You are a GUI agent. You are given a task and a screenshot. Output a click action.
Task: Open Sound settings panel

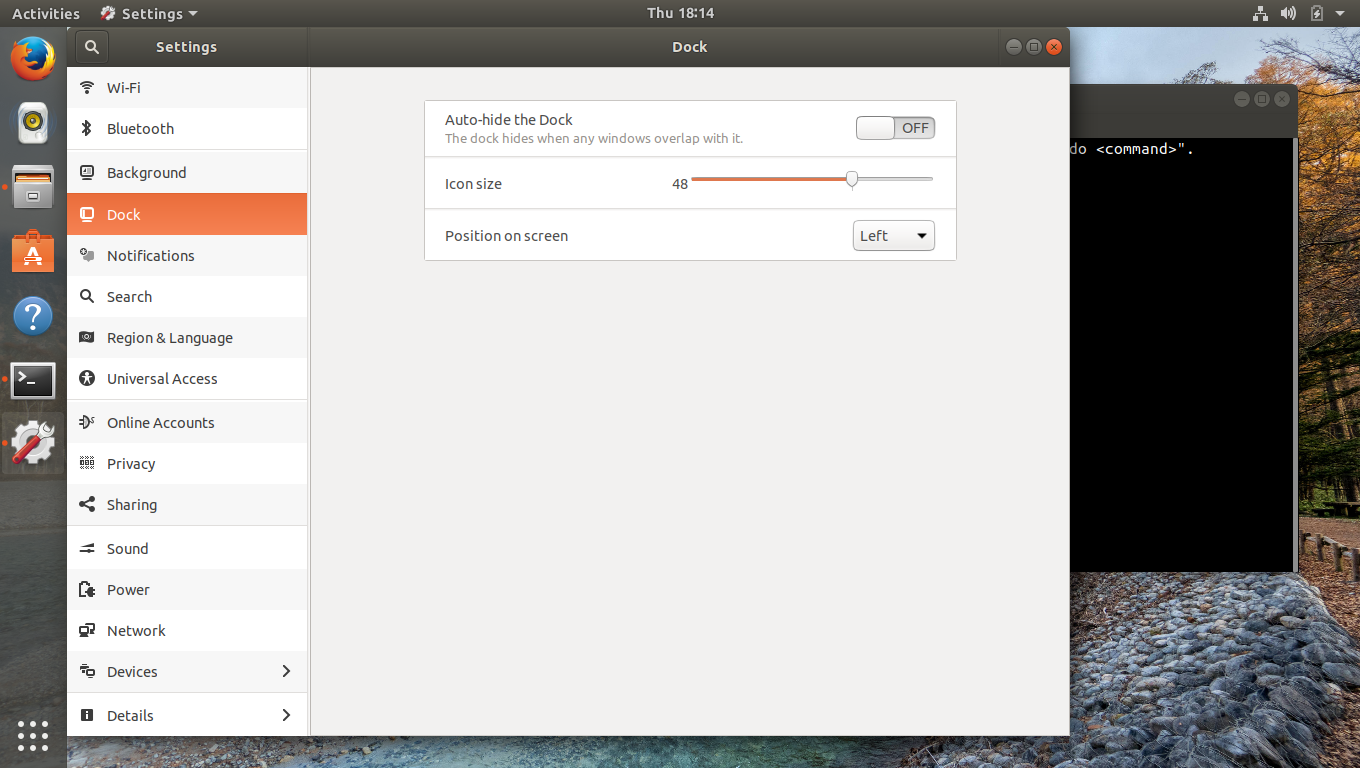coord(187,549)
